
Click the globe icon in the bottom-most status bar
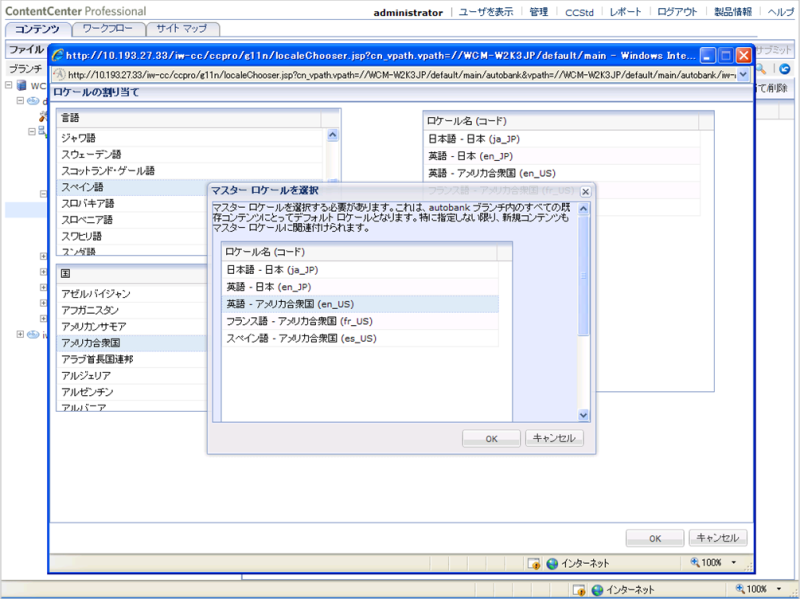[597, 589]
